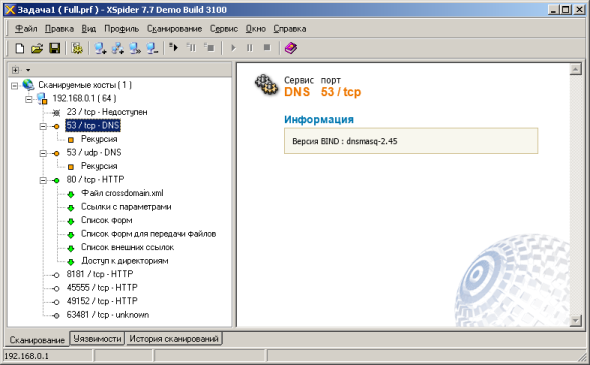Click the globe icon of Сканируемые хосты
The image size is (590, 365).
pyautogui.click(x=28, y=85)
